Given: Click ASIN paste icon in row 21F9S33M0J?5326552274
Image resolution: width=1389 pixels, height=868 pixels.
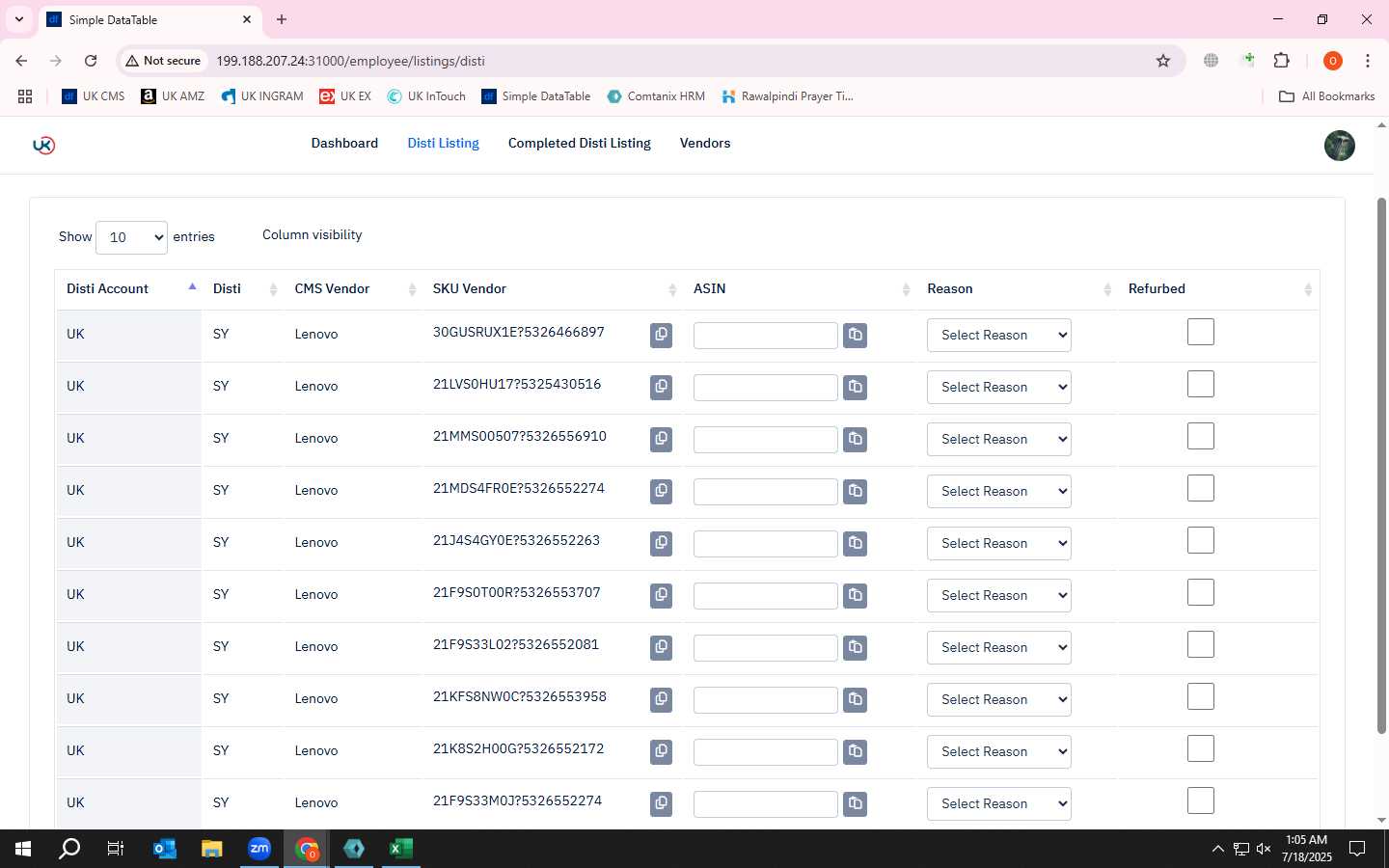Looking at the screenshot, I should (x=855, y=803).
